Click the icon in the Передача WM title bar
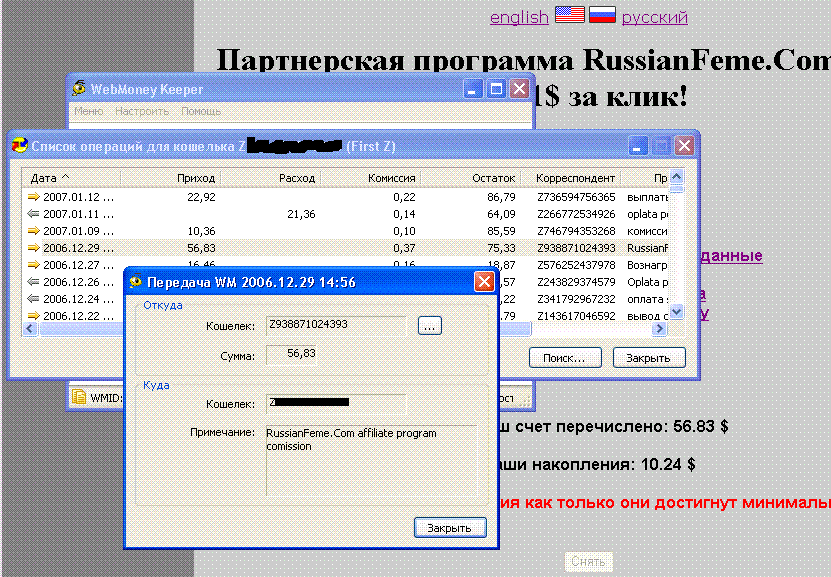Image resolution: width=831 pixels, height=577 pixels. 136,282
